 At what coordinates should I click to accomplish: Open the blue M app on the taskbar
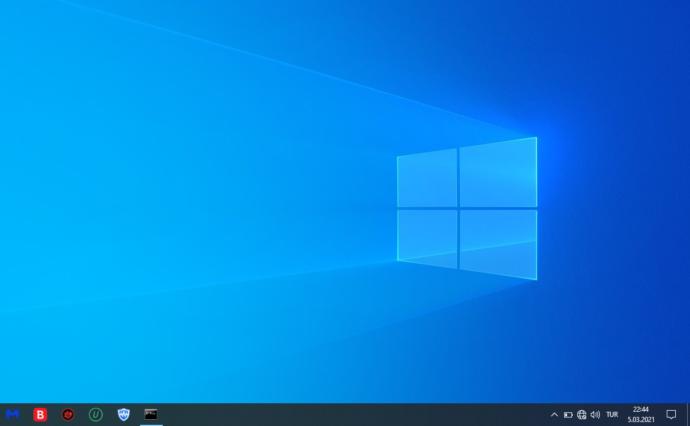pyautogui.click(x=12, y=415)
